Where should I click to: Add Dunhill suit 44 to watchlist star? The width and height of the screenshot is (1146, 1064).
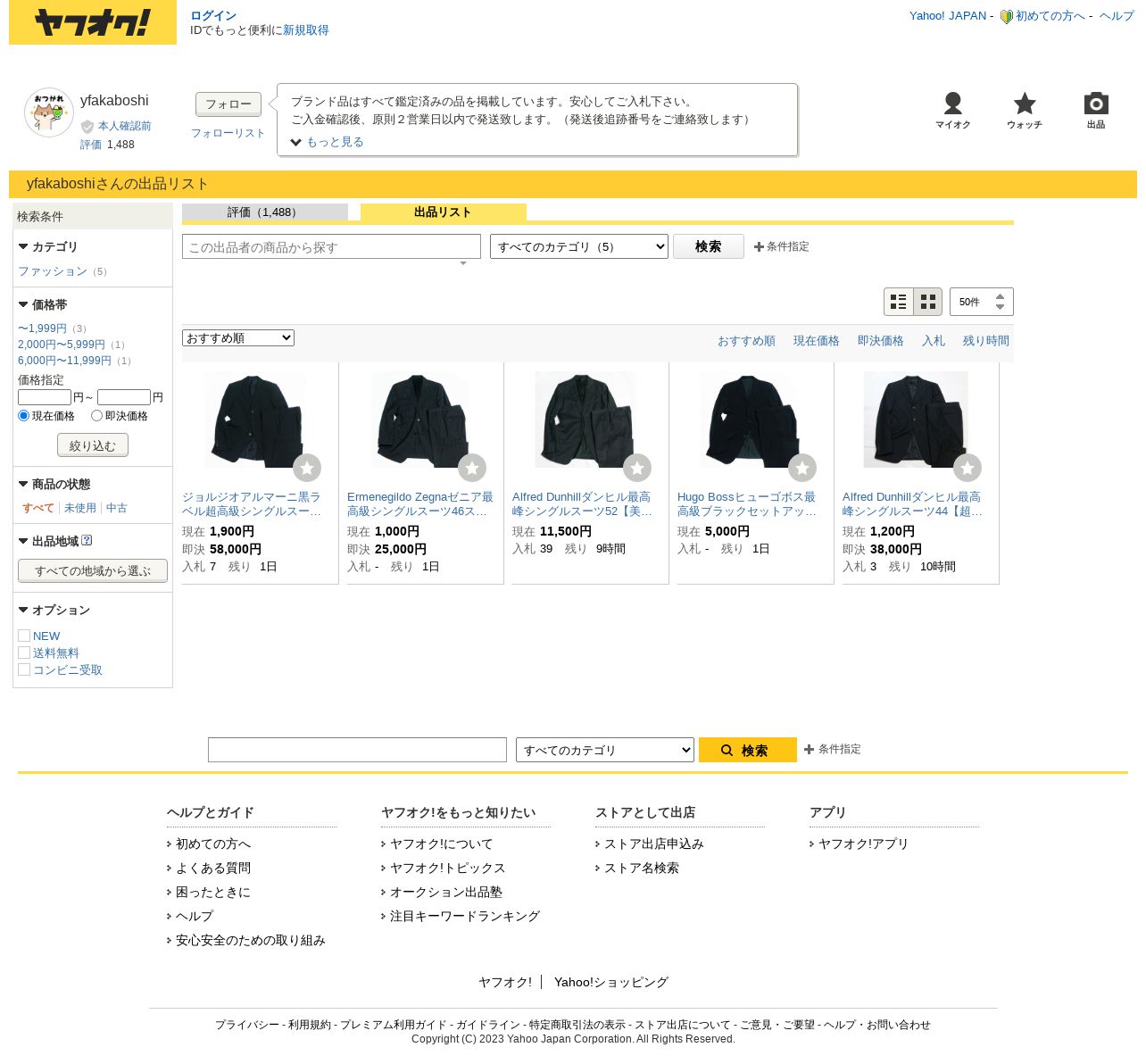[x=967, y=468]
